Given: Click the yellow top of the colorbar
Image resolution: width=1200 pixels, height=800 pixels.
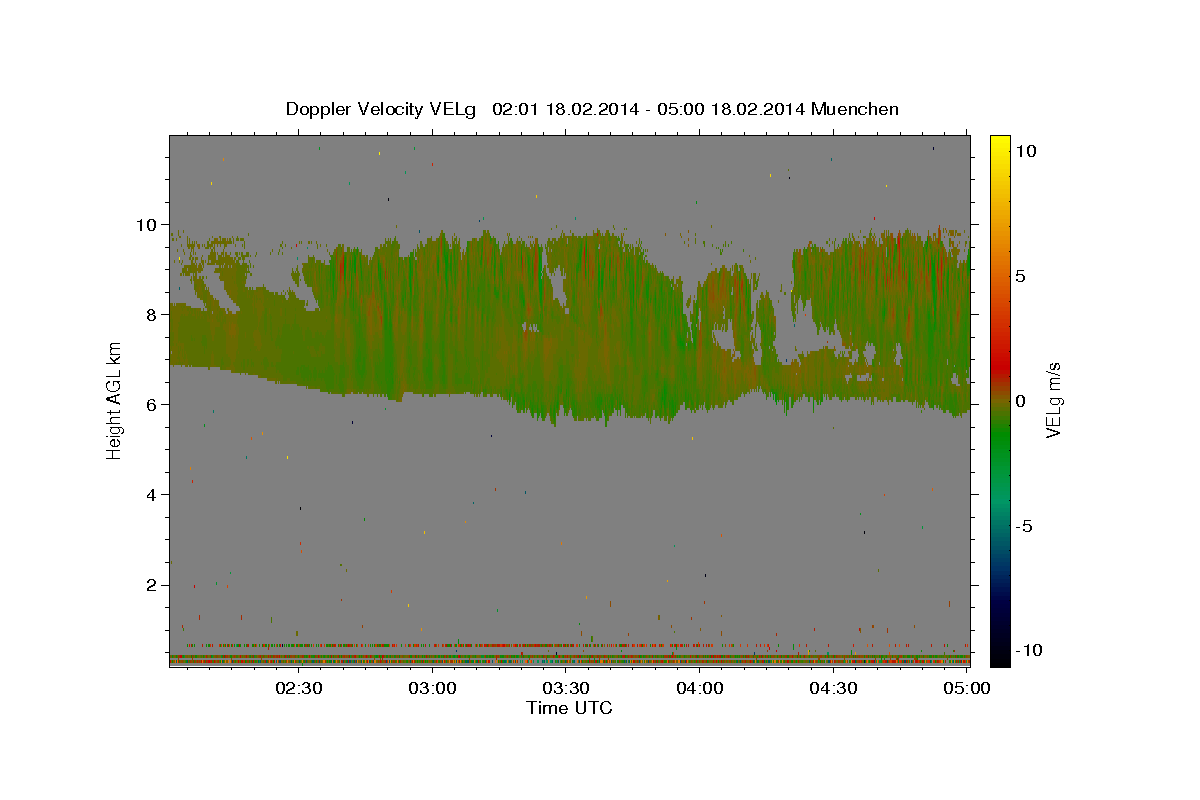Looking at the screenshot, I should click(x=999, y=145).
